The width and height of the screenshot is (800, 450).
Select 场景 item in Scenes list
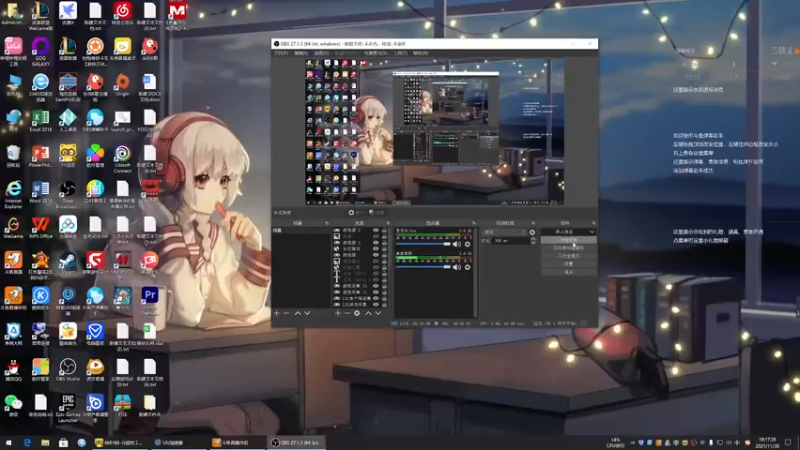301,231
